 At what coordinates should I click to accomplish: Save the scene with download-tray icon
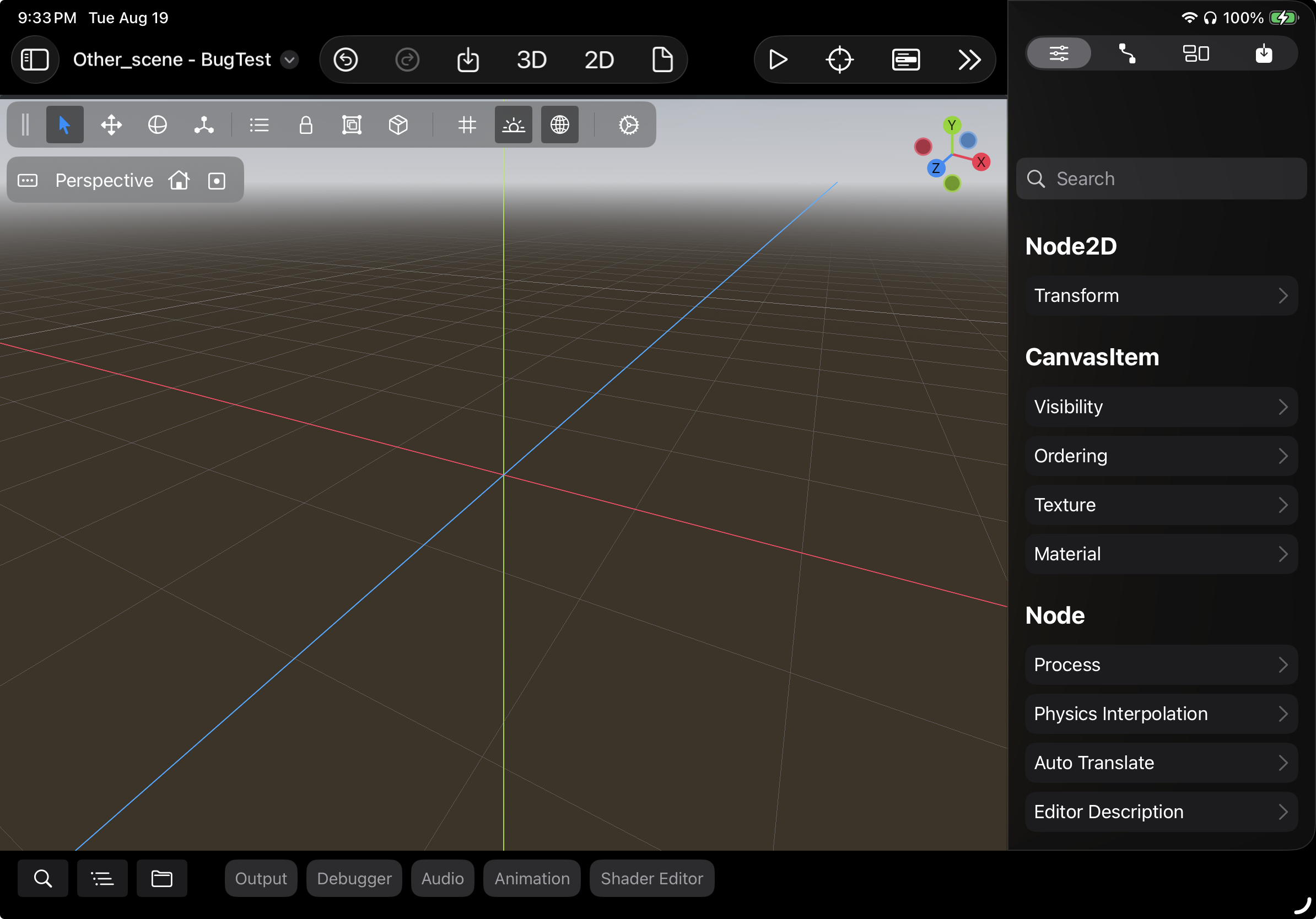(468, 60)
